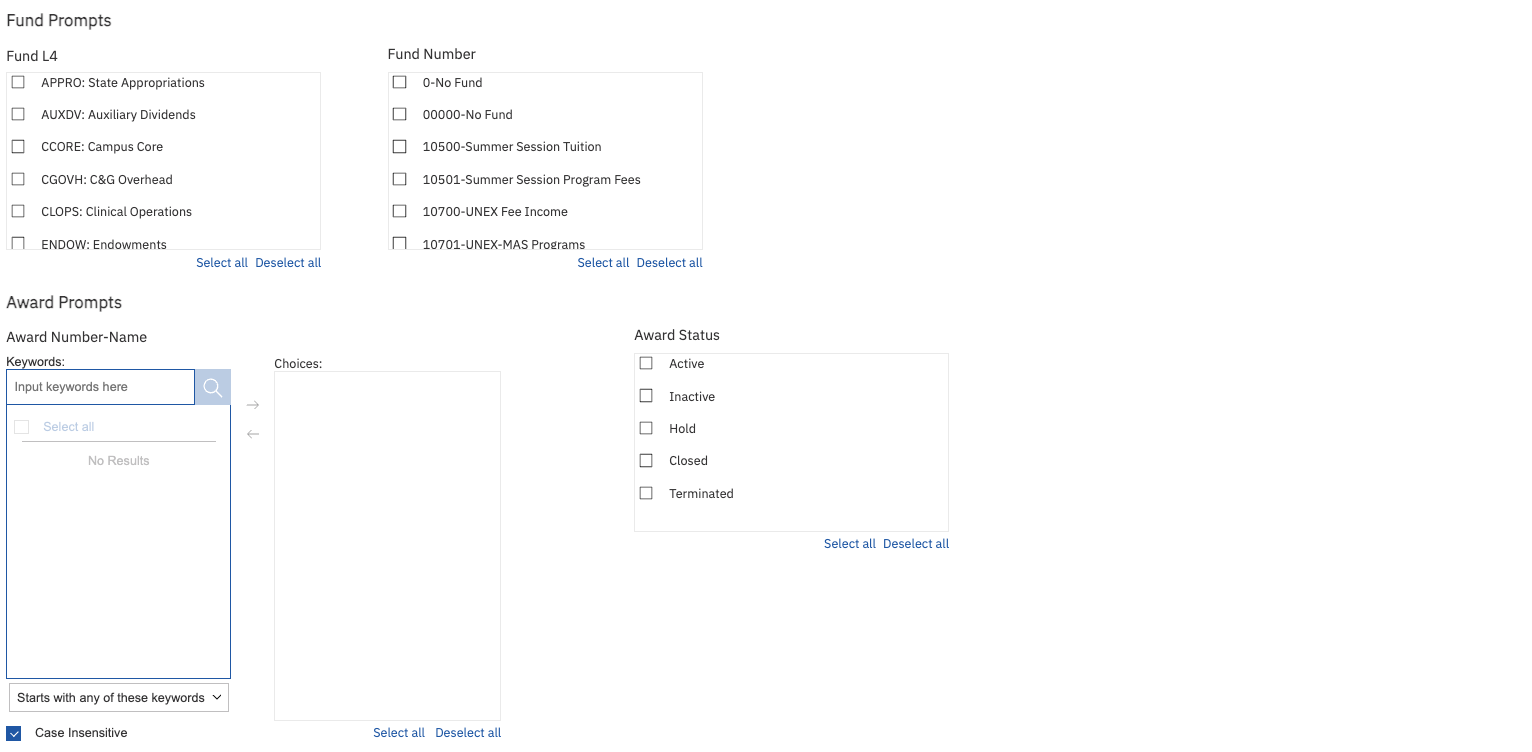Click the keyword search magnifier icon
1532x752 pixels.
click(212, 386)
